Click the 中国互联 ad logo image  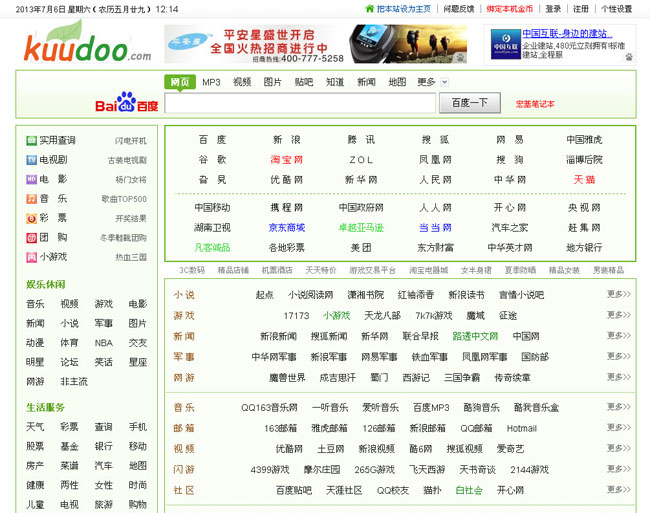pyautogui.click(x=505, y=44)
